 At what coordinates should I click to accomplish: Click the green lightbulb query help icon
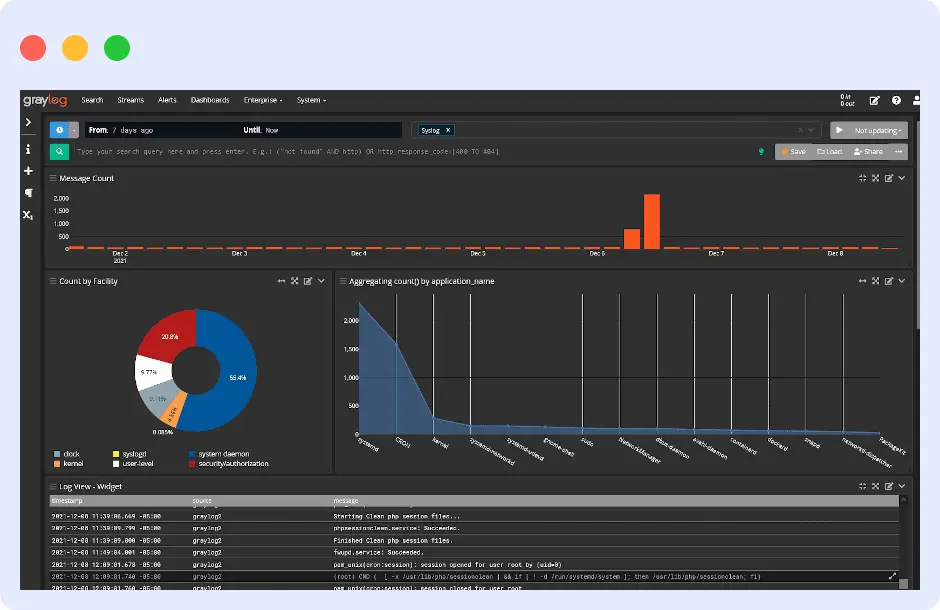point(761,152)
